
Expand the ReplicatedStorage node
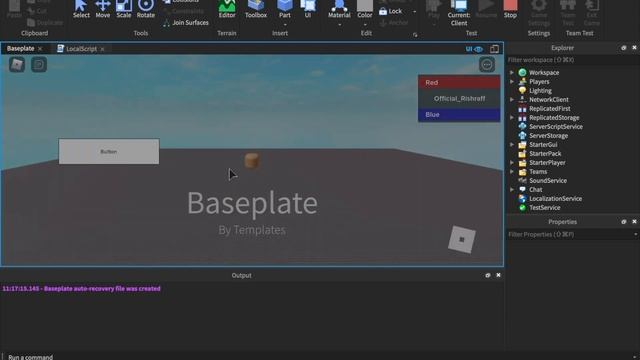512,118
